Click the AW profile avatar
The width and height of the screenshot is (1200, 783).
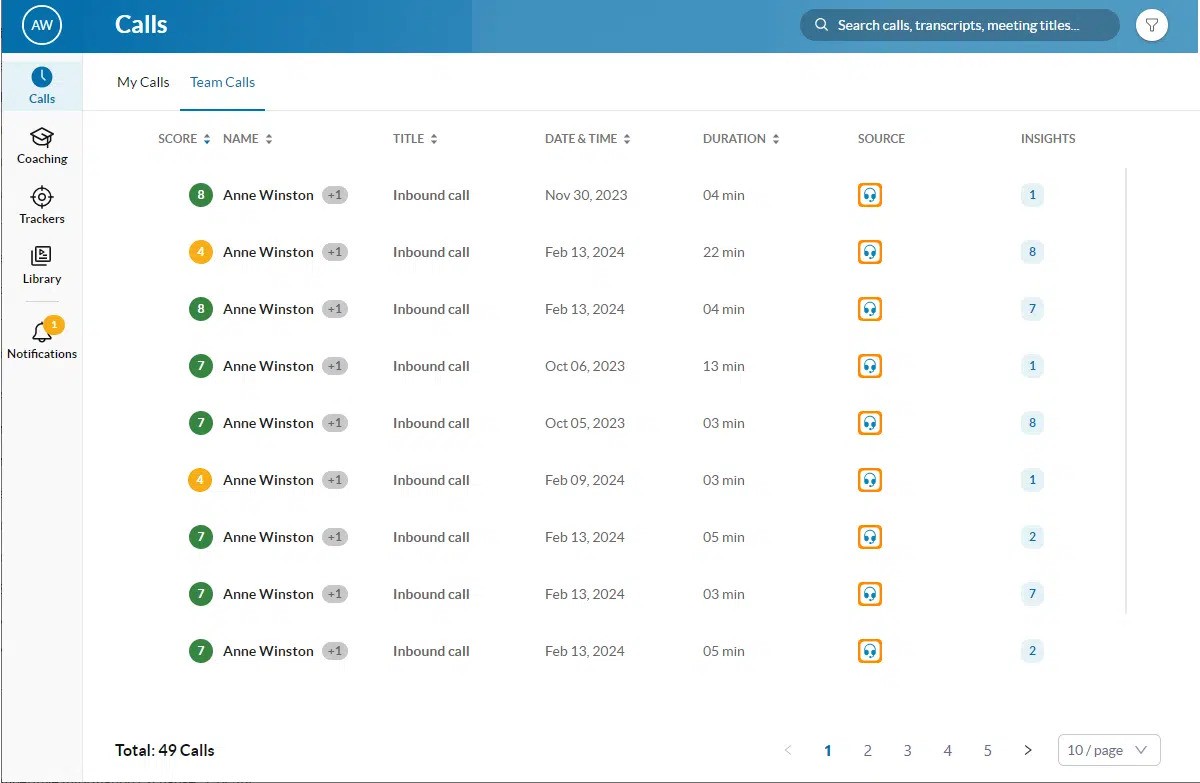(x=42, y=25)
